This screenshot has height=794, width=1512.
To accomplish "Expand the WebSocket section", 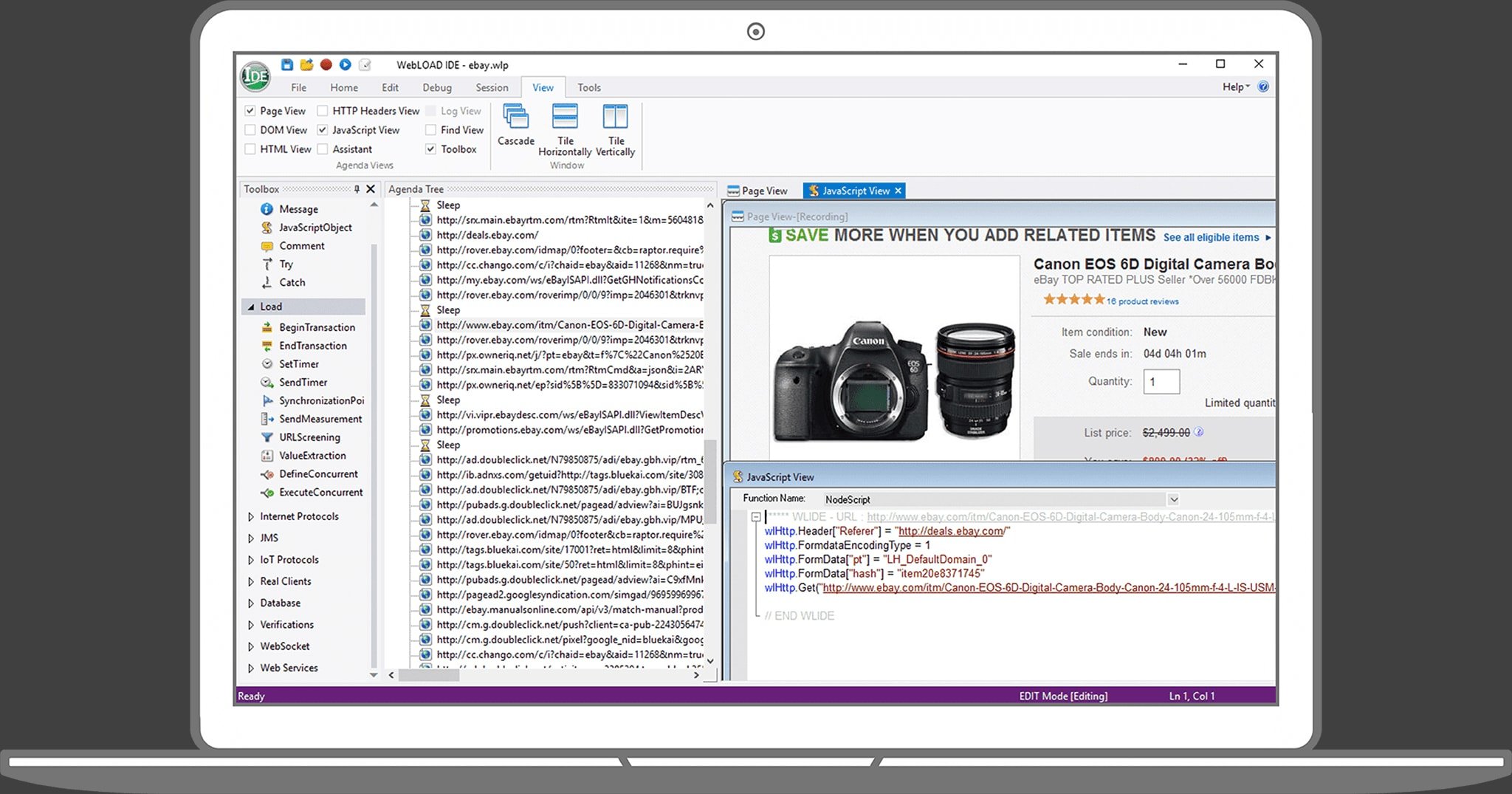I will [x=251, y=646].
